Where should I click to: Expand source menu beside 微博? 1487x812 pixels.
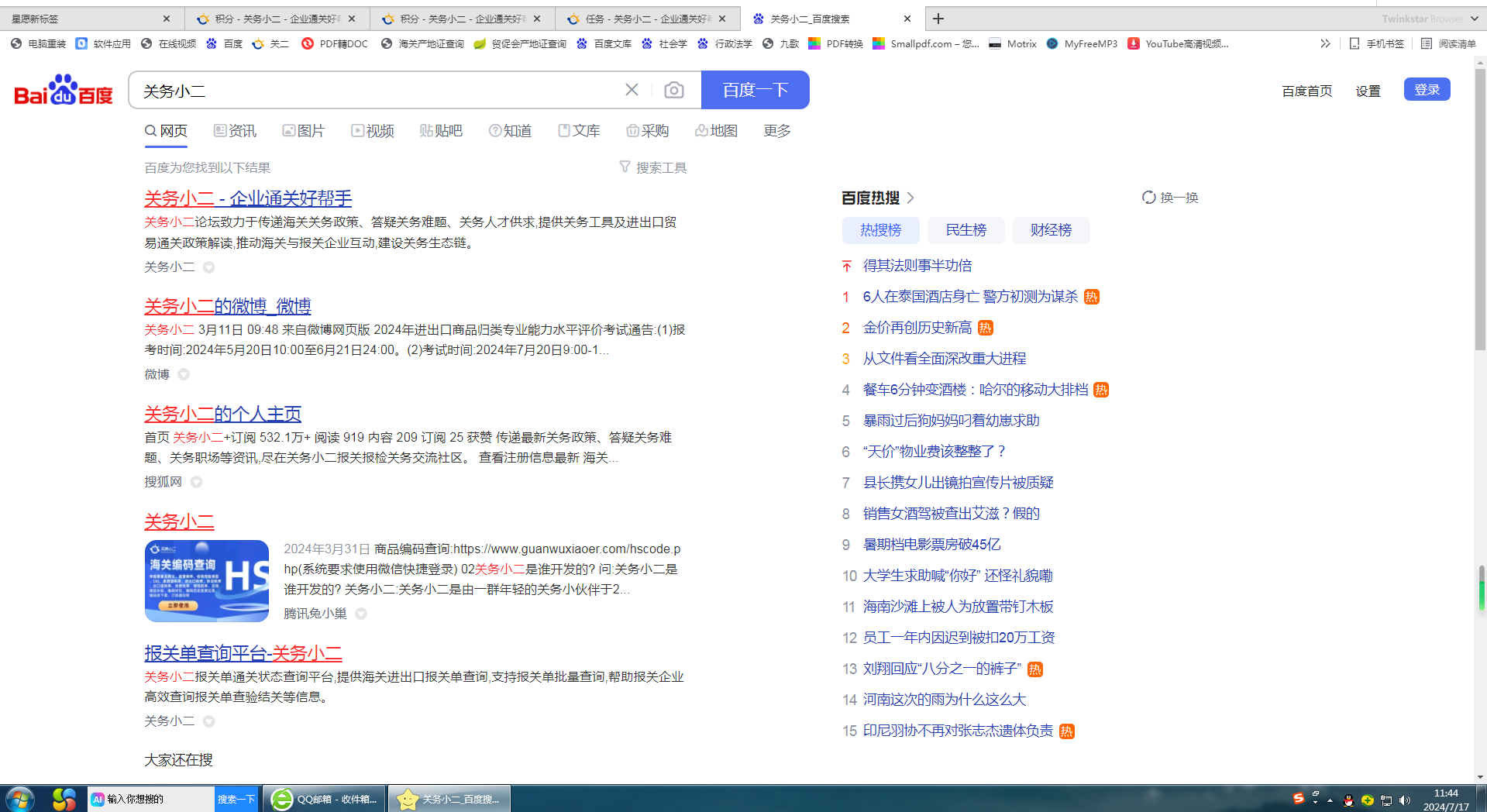point(184,374)
